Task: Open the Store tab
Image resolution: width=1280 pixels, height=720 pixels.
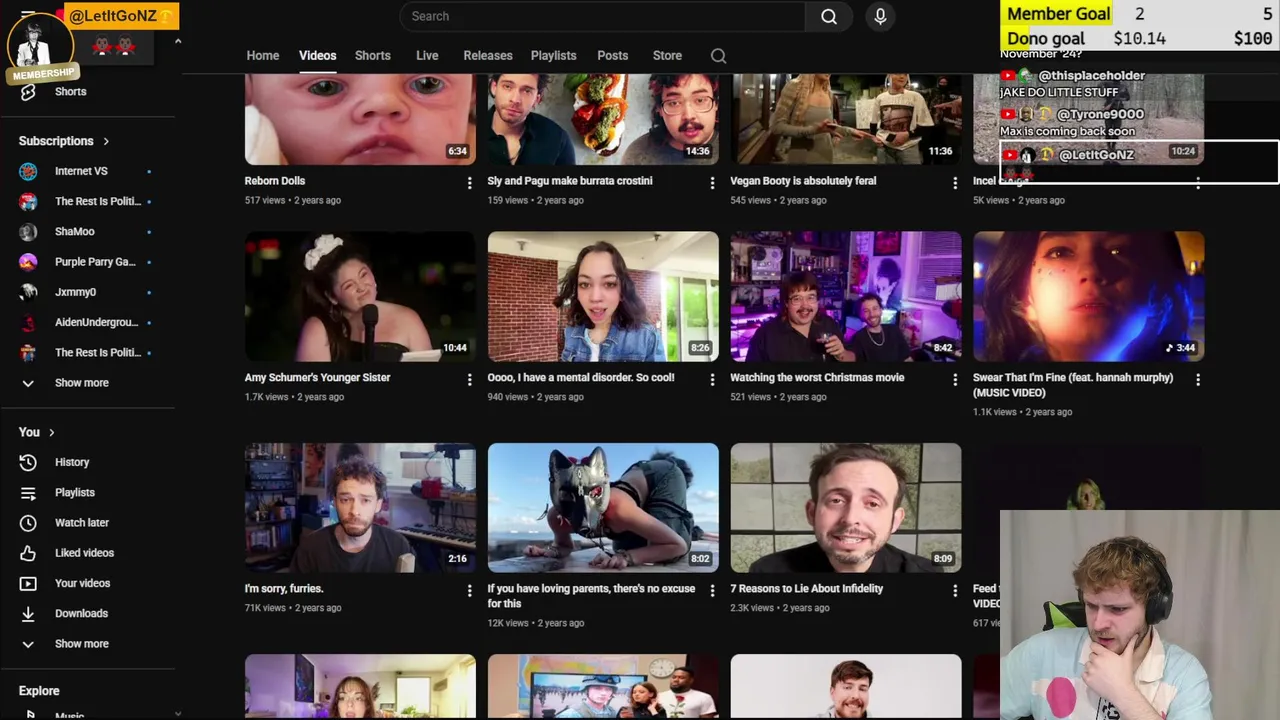Action: click(667, 56)
